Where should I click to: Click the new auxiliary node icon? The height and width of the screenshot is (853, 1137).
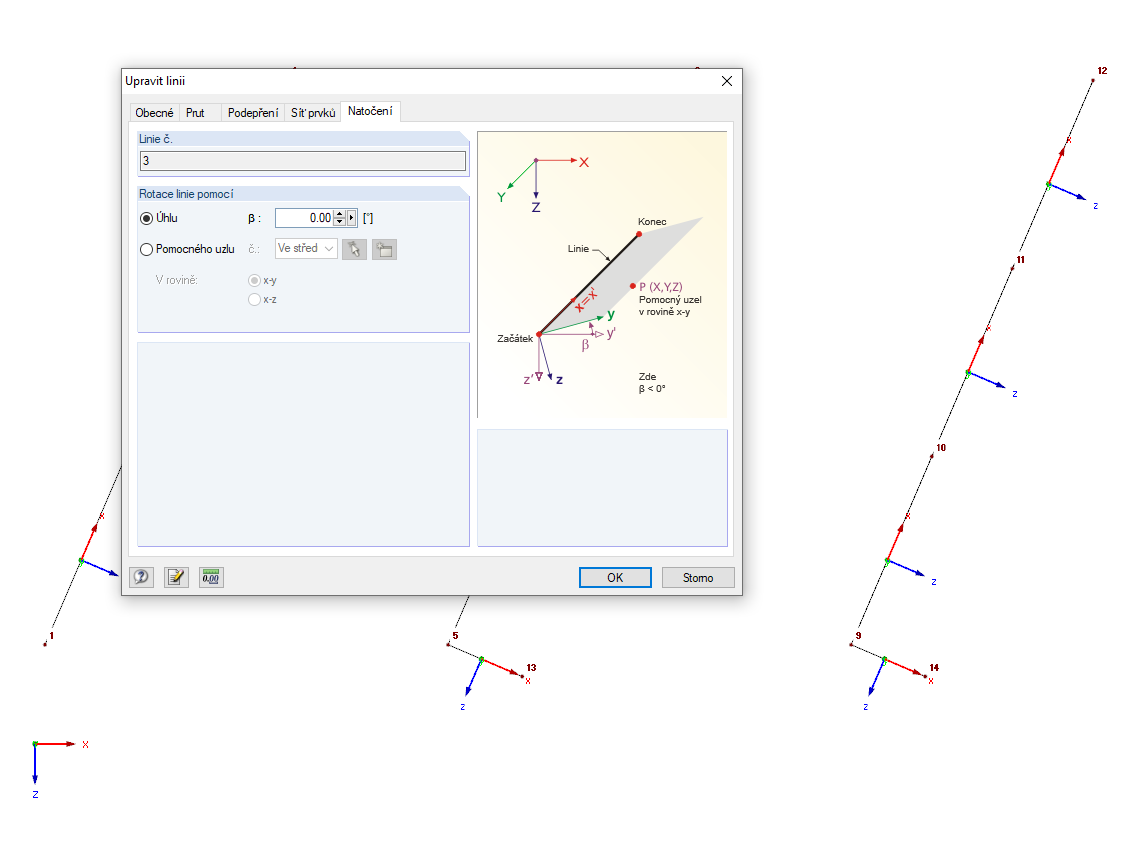pyautogui.click(x=384, y=250)
